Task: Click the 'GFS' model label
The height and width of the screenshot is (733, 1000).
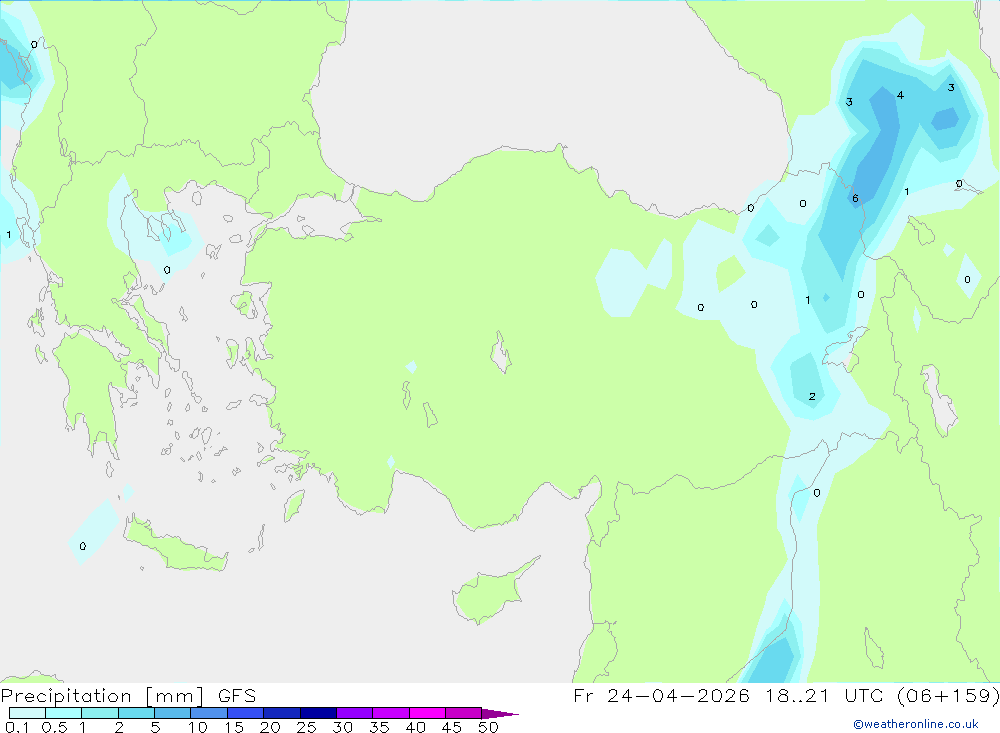Action: point(237,696)
